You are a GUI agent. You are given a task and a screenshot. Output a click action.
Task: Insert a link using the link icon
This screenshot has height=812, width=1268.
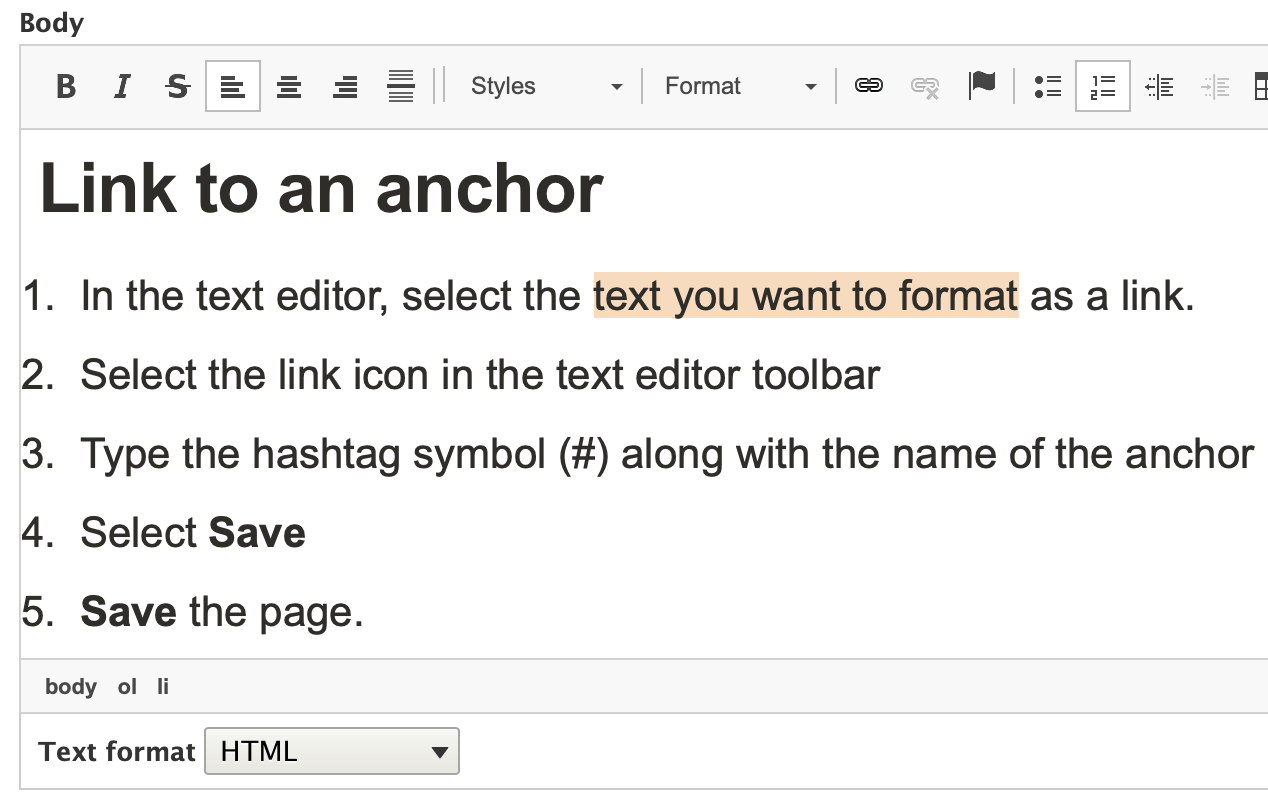(868, 86)
